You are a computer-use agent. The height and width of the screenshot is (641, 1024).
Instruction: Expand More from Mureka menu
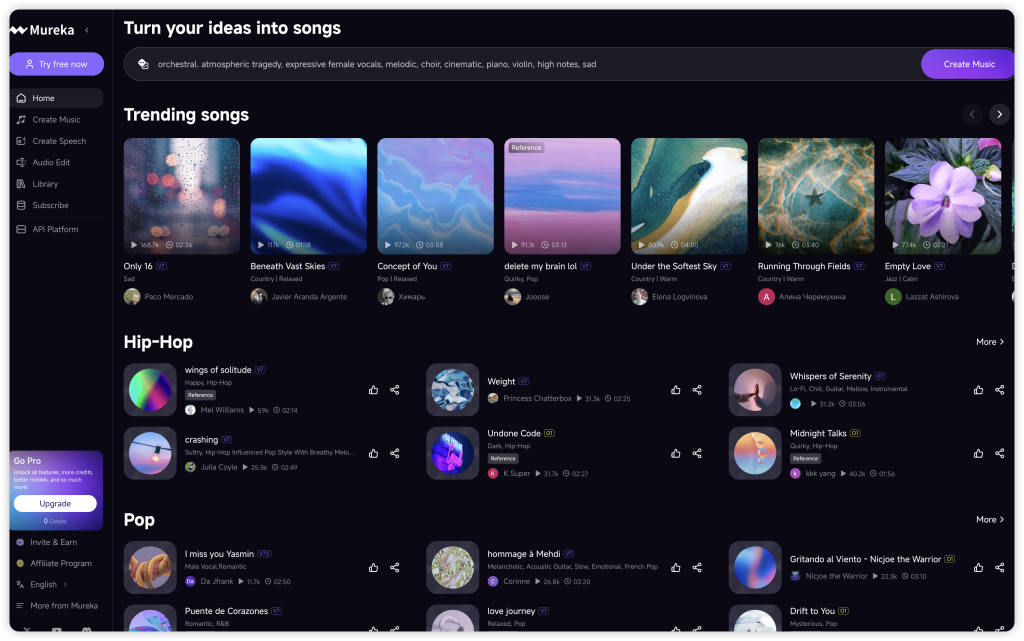click(x=63, y=606)
